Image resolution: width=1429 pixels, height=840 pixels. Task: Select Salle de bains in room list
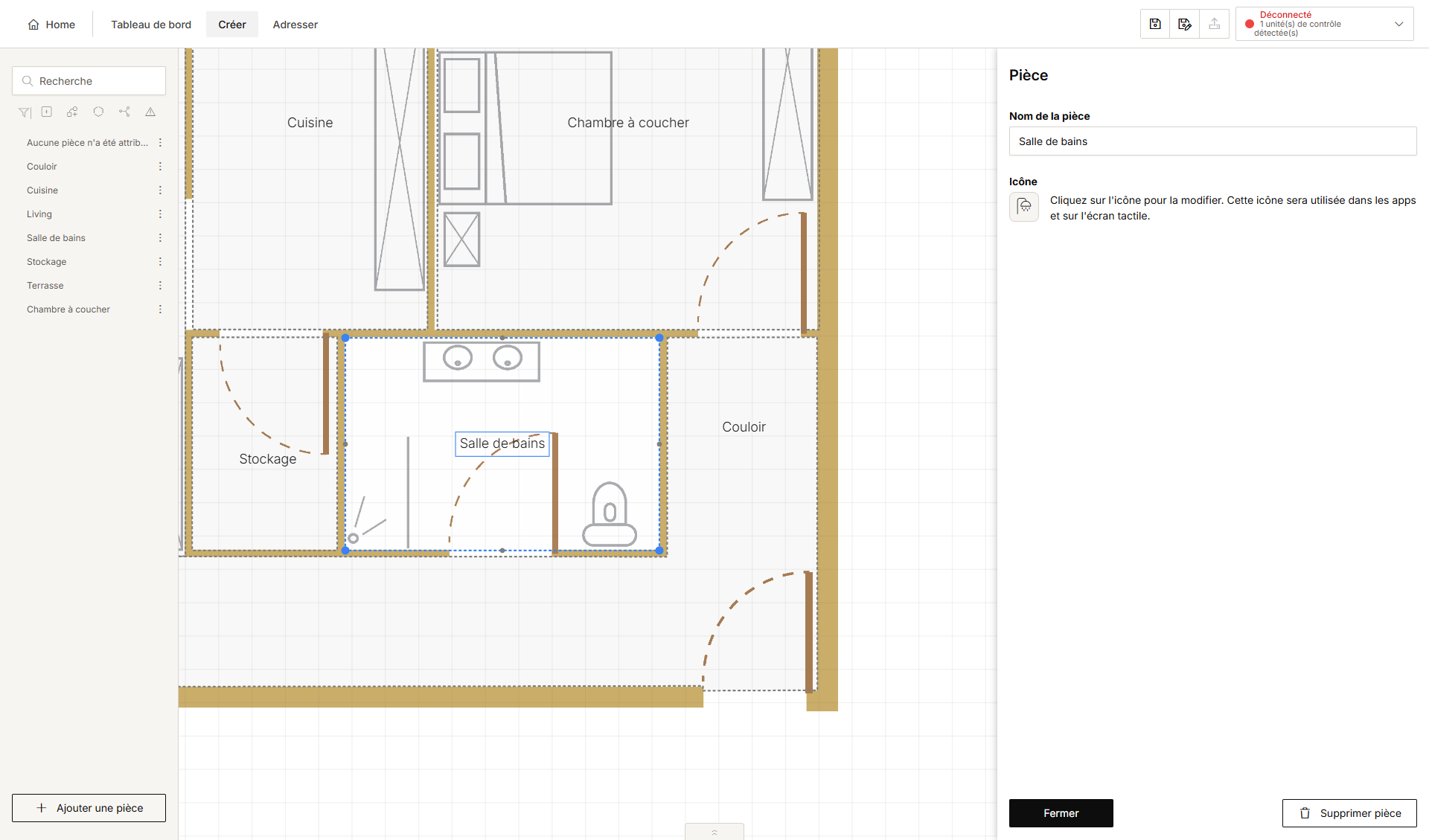pyautogui.click(x=56, y=238)
